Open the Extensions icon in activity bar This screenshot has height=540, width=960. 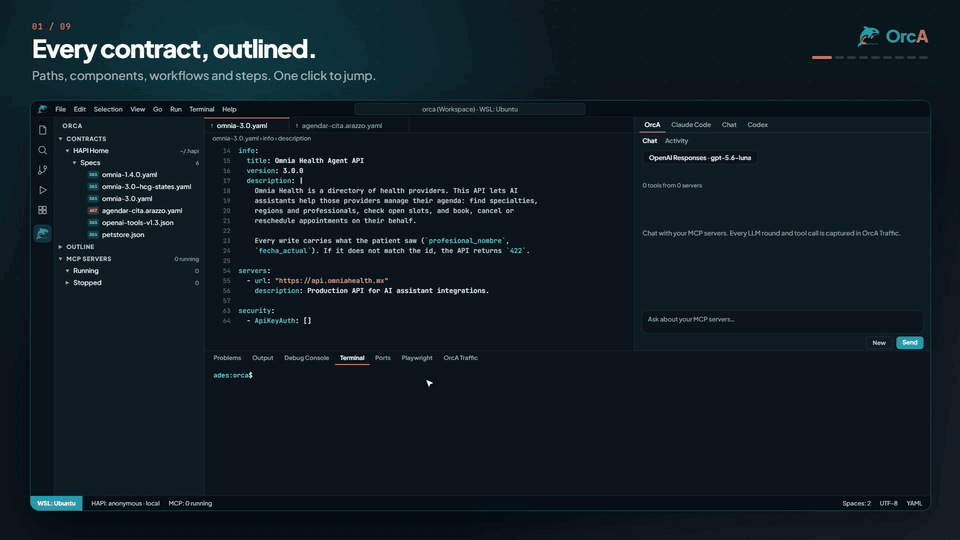coord(42,210)
